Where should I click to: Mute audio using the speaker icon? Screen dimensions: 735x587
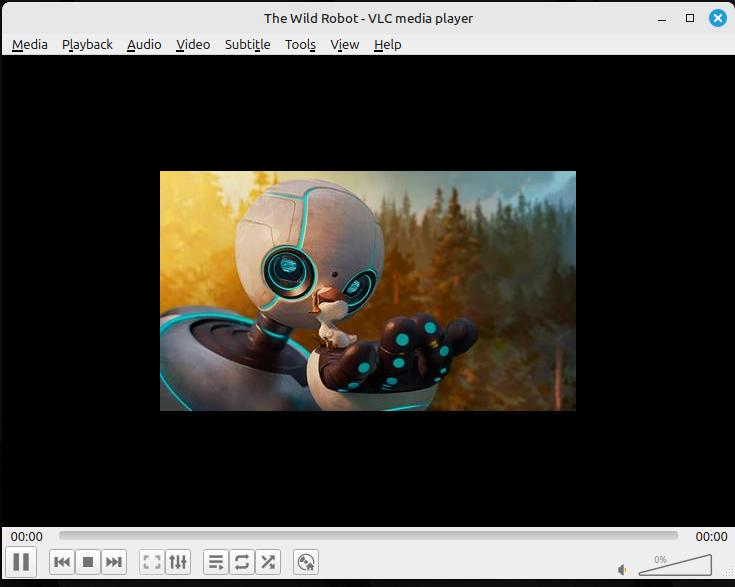[x=623, y=569]
